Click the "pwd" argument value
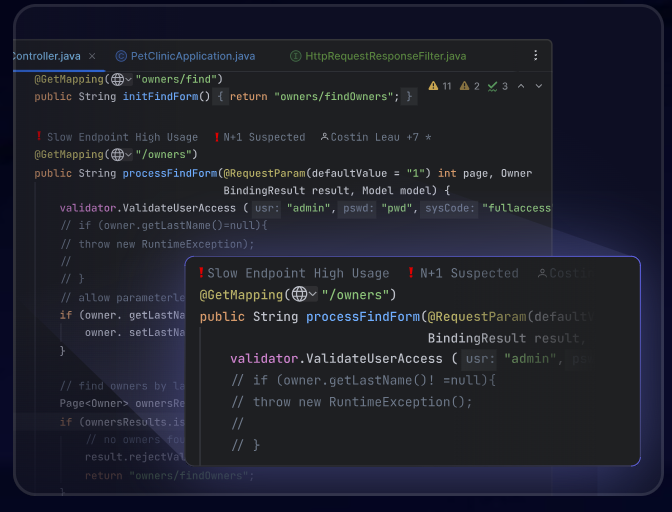 396,208
